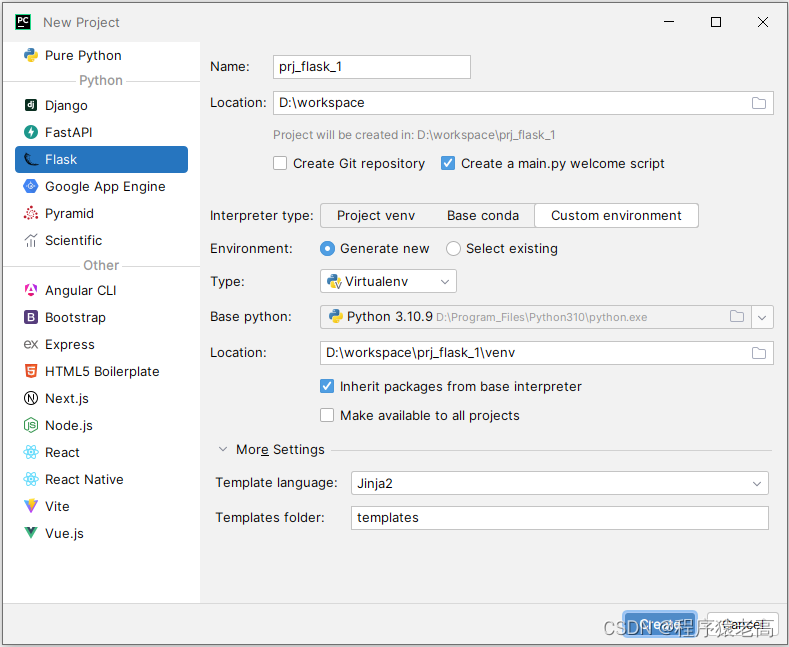Select Custom environment interpreter type
The height and width of the screenshot is (647, 789).
(x=616, y=216)
